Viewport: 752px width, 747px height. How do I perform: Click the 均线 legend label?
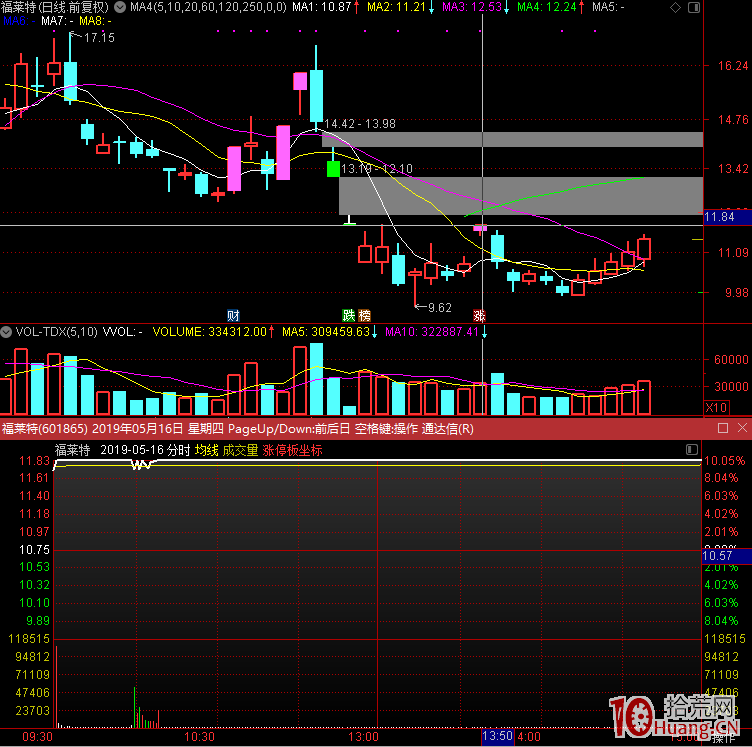[207, 450]
